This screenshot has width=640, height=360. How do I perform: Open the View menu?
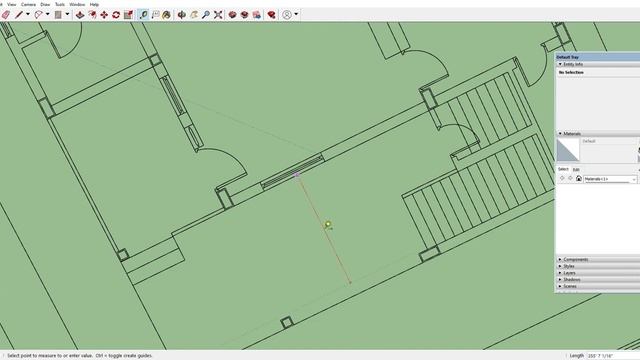12,4
